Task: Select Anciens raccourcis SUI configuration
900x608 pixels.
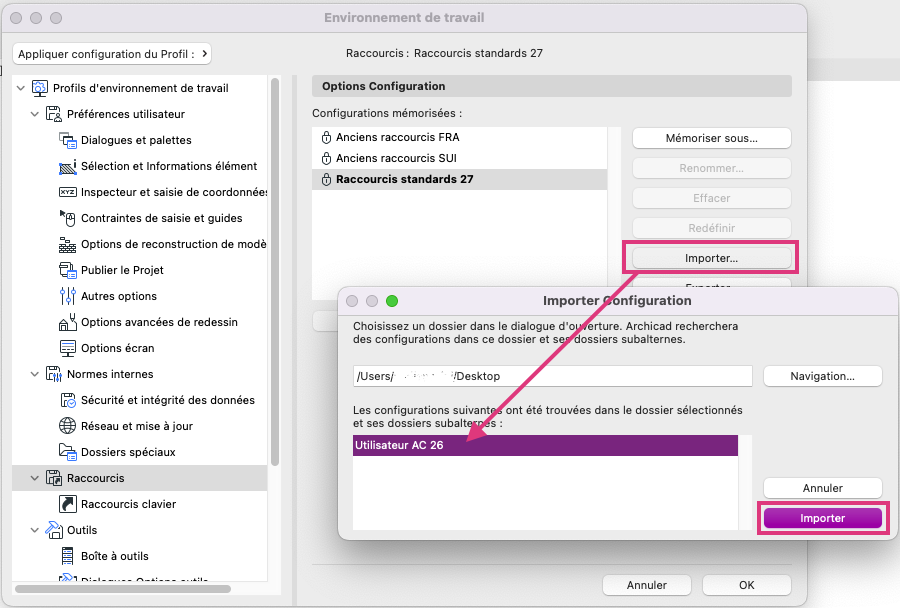Action: (459, 158)
